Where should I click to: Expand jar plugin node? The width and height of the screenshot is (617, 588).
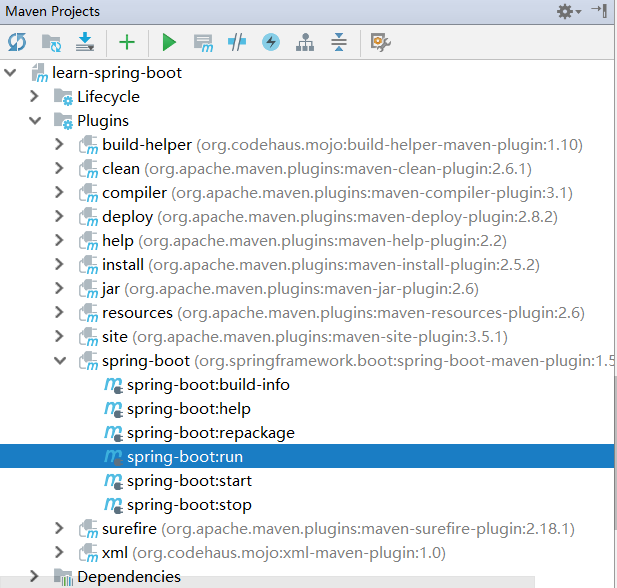(x=59, y=288)
